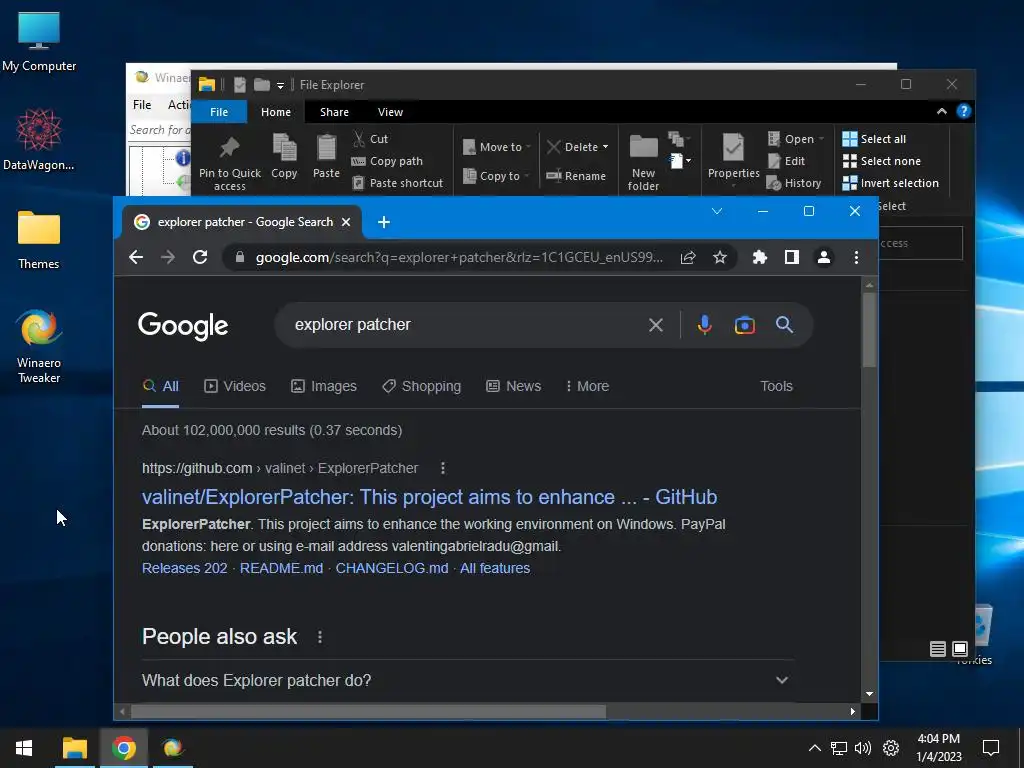Expand More search categories
This screenshot has width=1024, height=768.
587,386
